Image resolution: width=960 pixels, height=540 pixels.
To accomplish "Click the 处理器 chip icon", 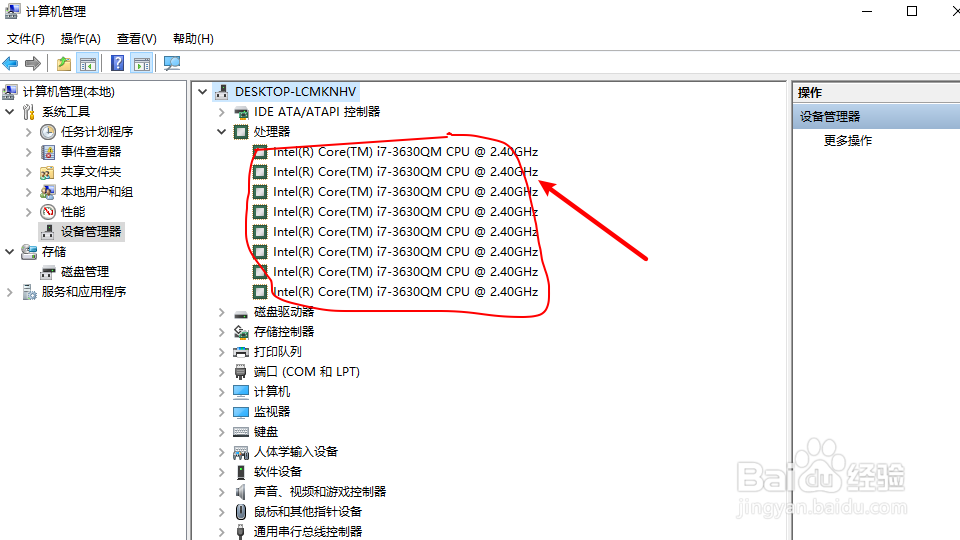I will [x=241, y=132].
